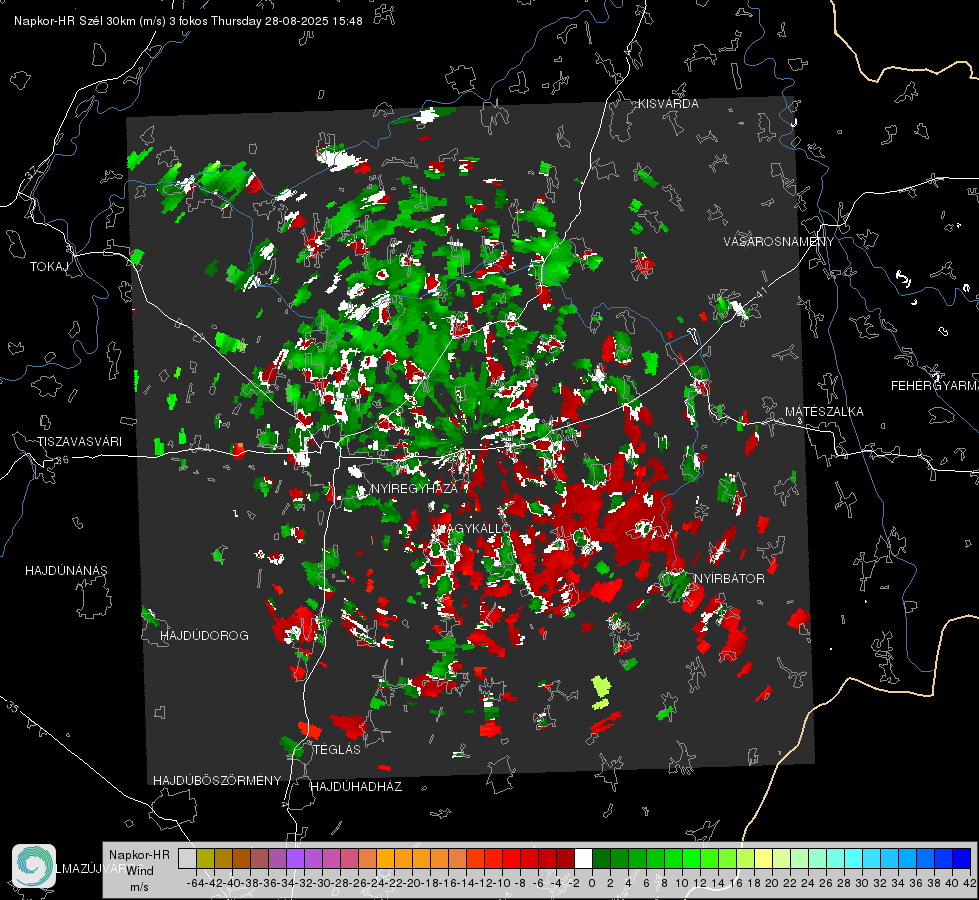Click the 'm/s' unit label in legend

pos(139,887)
